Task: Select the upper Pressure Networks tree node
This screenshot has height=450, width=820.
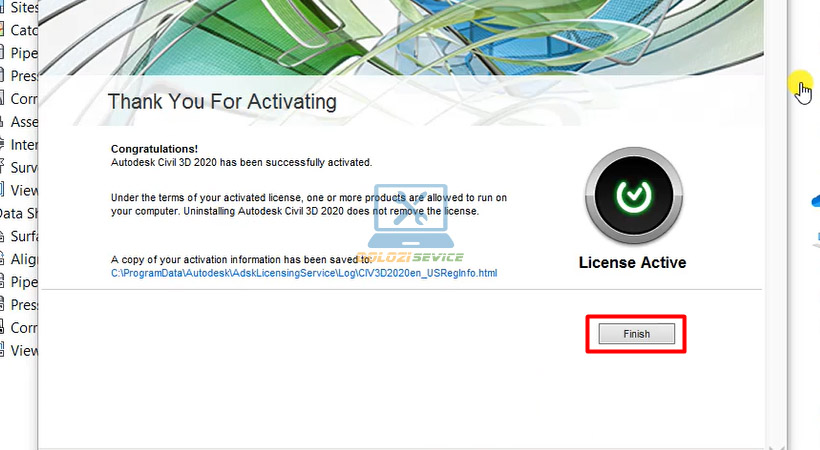Action: pos(24,76)
